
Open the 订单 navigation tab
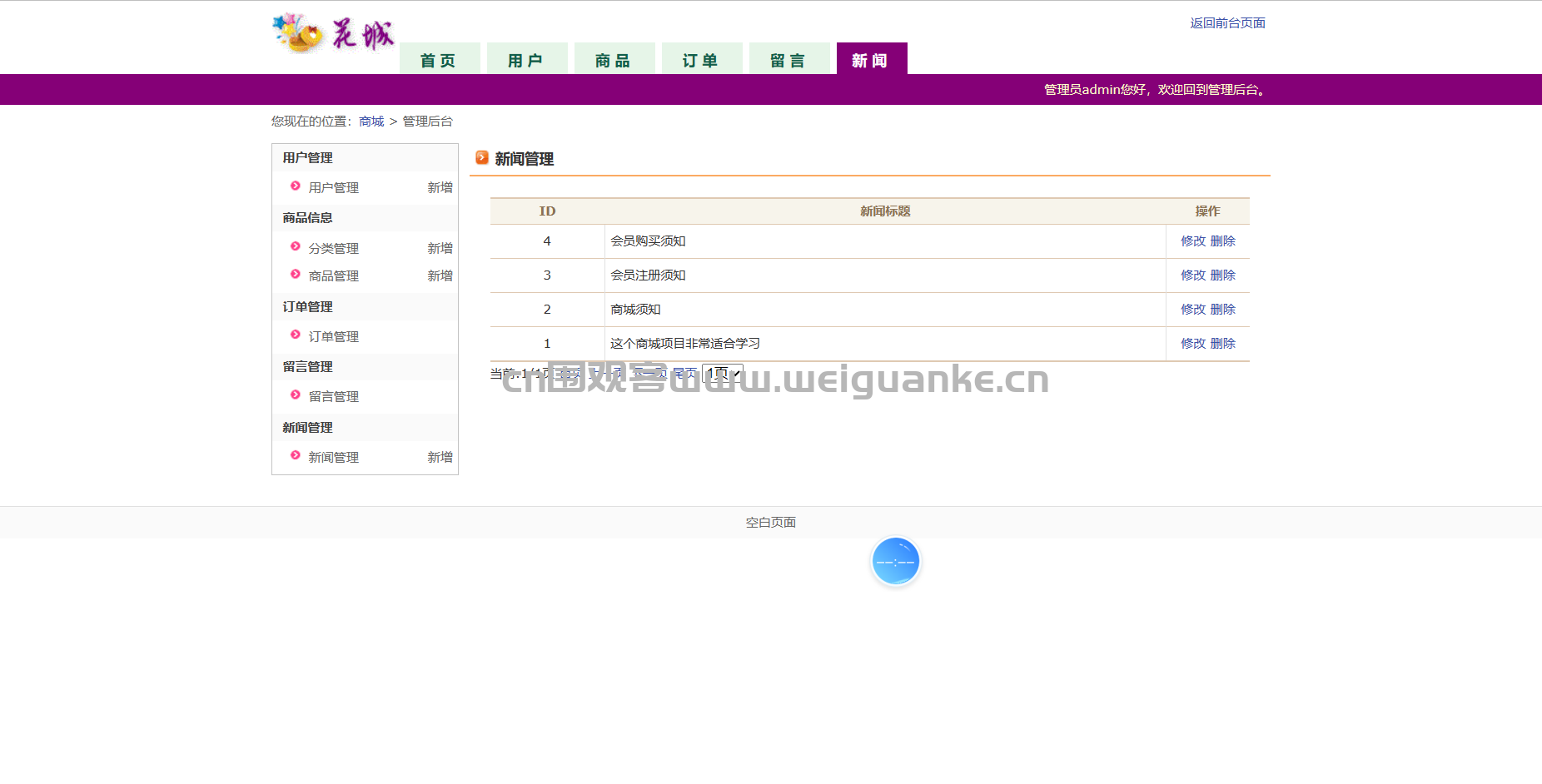pos(702,59)
